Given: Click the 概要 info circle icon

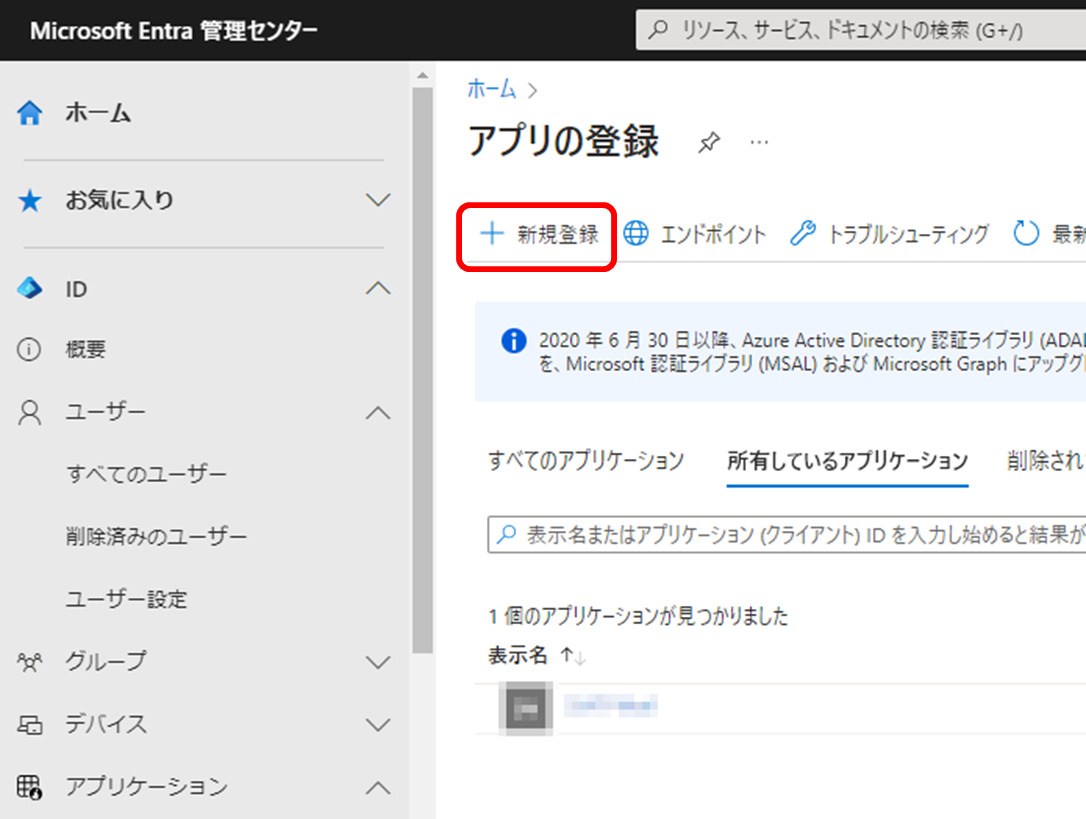Looking at the screenshot, I should point(30,350).
